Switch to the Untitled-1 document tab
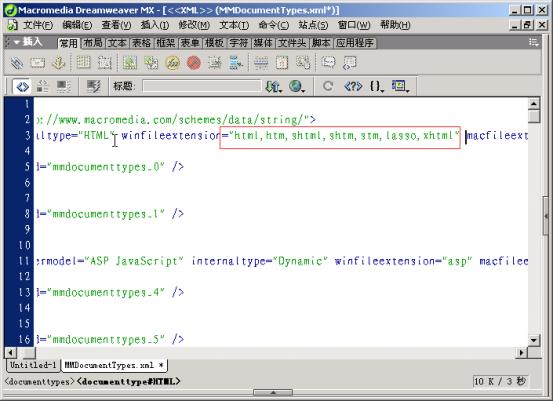553x401 pixels. [33, 365]
